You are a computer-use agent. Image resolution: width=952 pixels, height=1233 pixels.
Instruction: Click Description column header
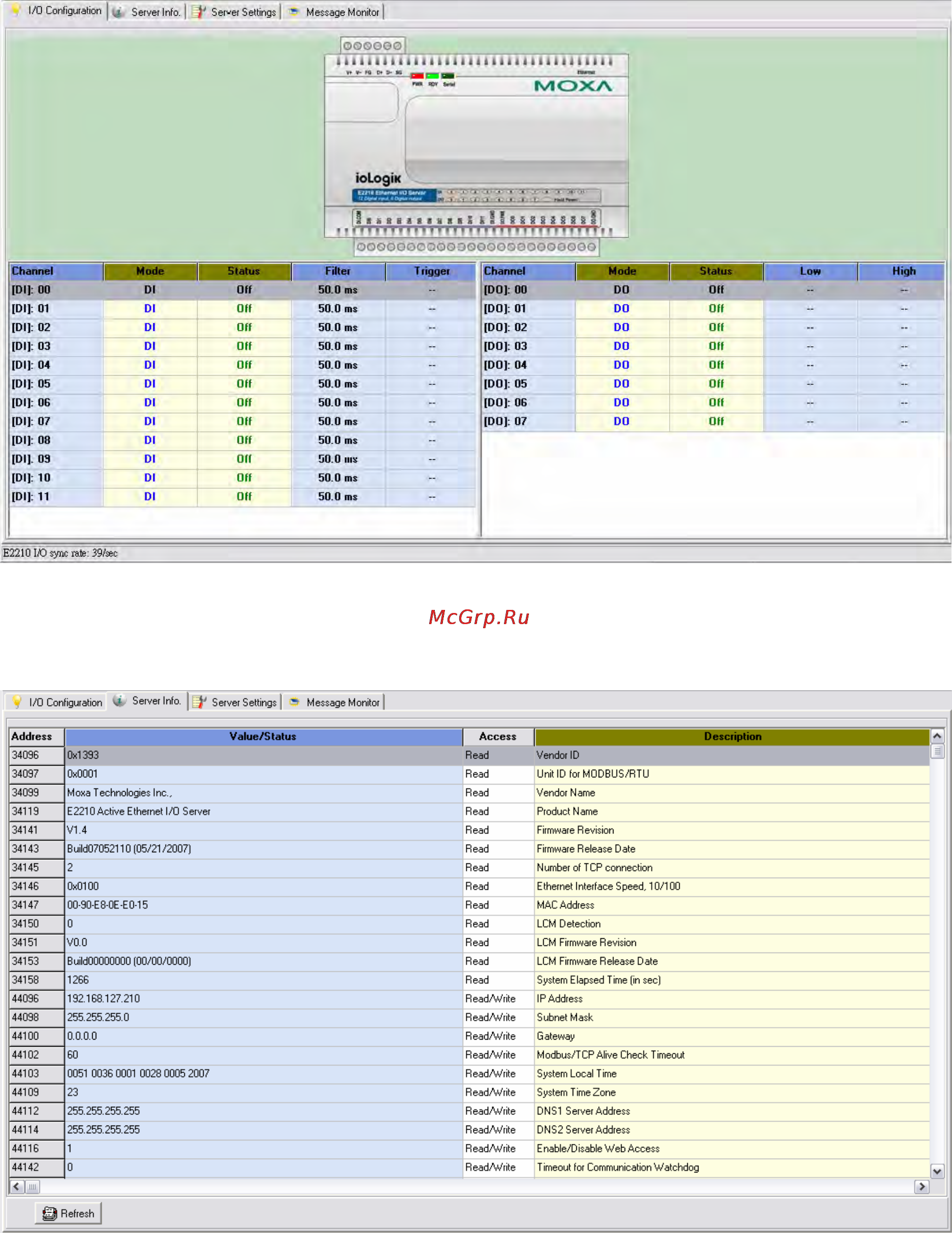coord(733,736)
